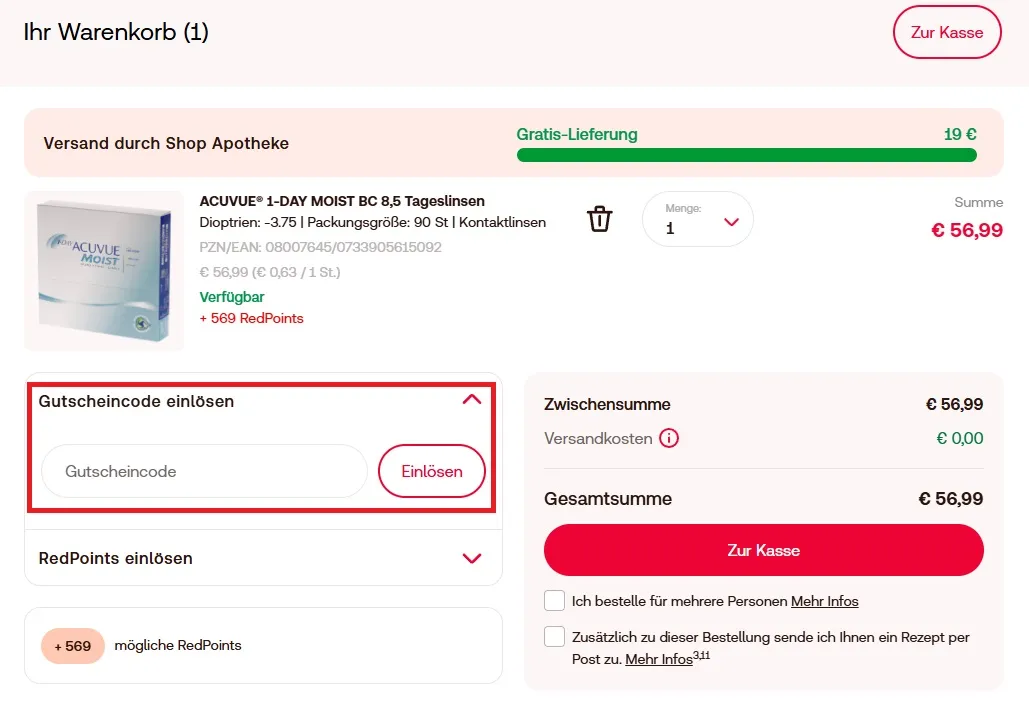Open the Menge quantity dropdown
Screen dimensions: 1029x712
pyautogui.click(x=697, y=218)
